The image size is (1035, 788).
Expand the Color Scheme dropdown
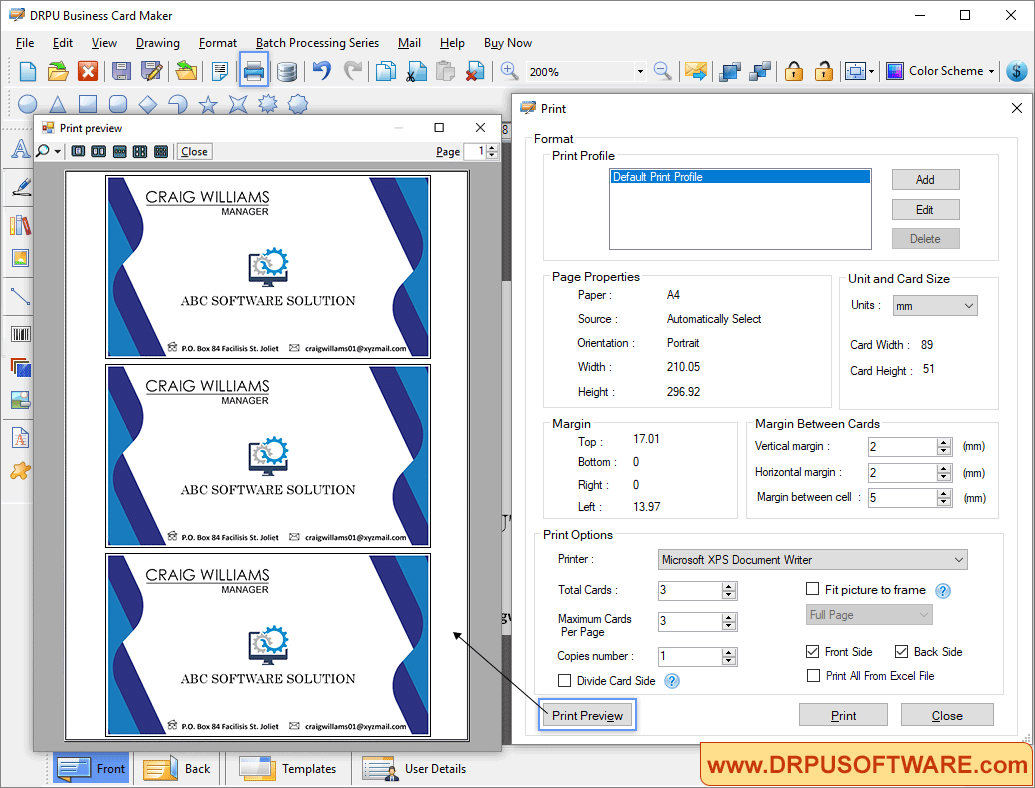(991, 71)
